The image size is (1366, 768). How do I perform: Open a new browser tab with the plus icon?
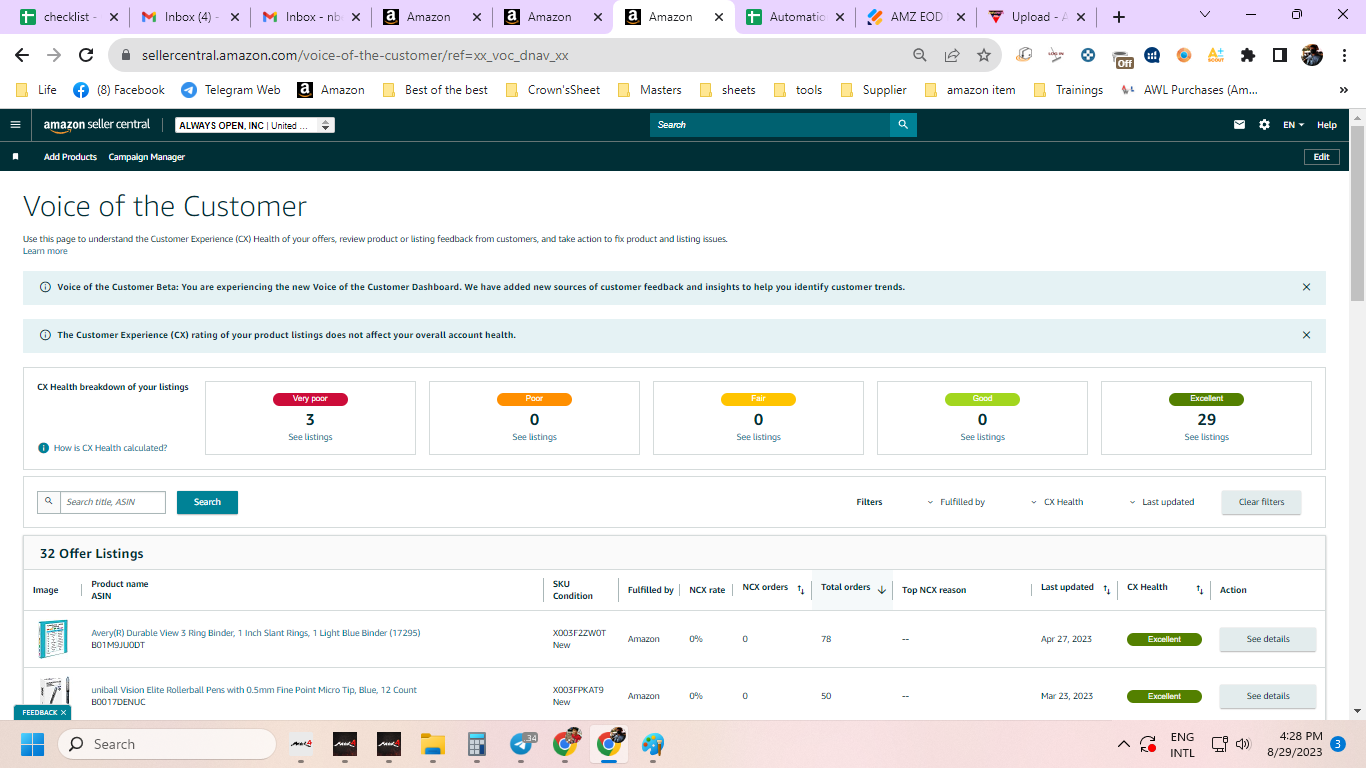(1119, 17)
